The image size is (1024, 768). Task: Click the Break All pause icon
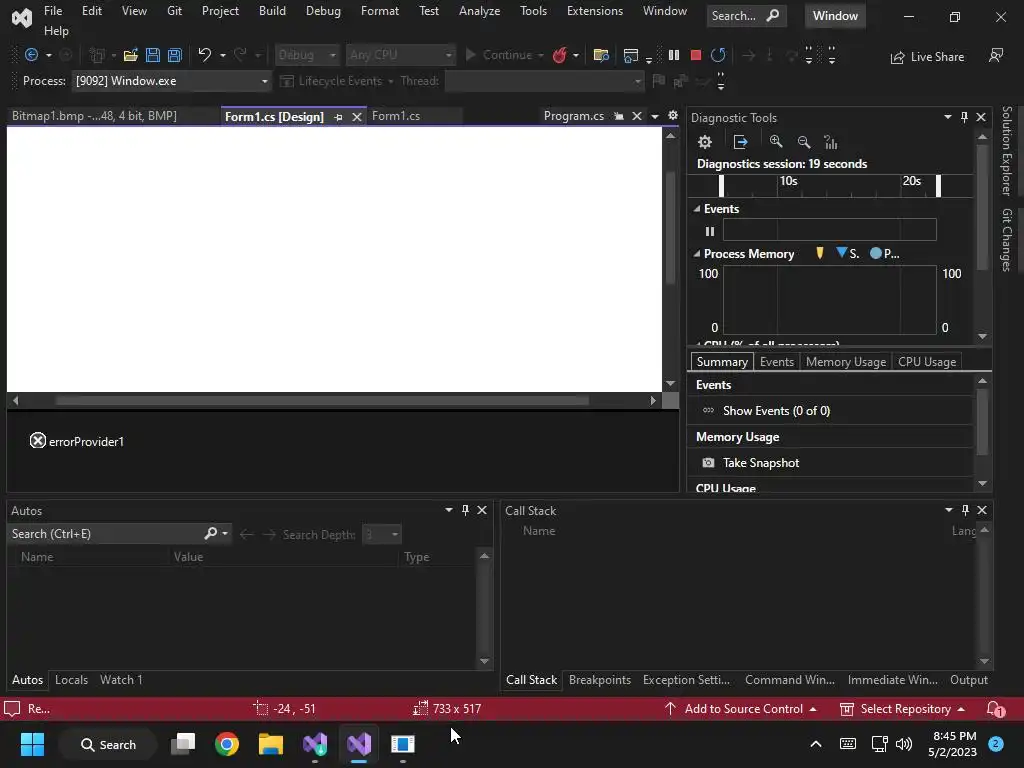(x=674, y=55)
